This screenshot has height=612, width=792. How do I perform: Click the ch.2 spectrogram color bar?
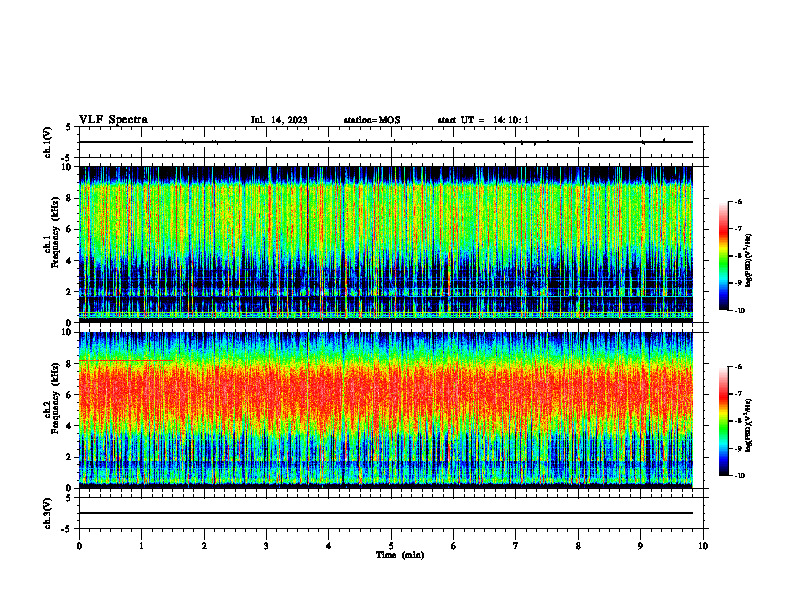click(x=723, y=421)
